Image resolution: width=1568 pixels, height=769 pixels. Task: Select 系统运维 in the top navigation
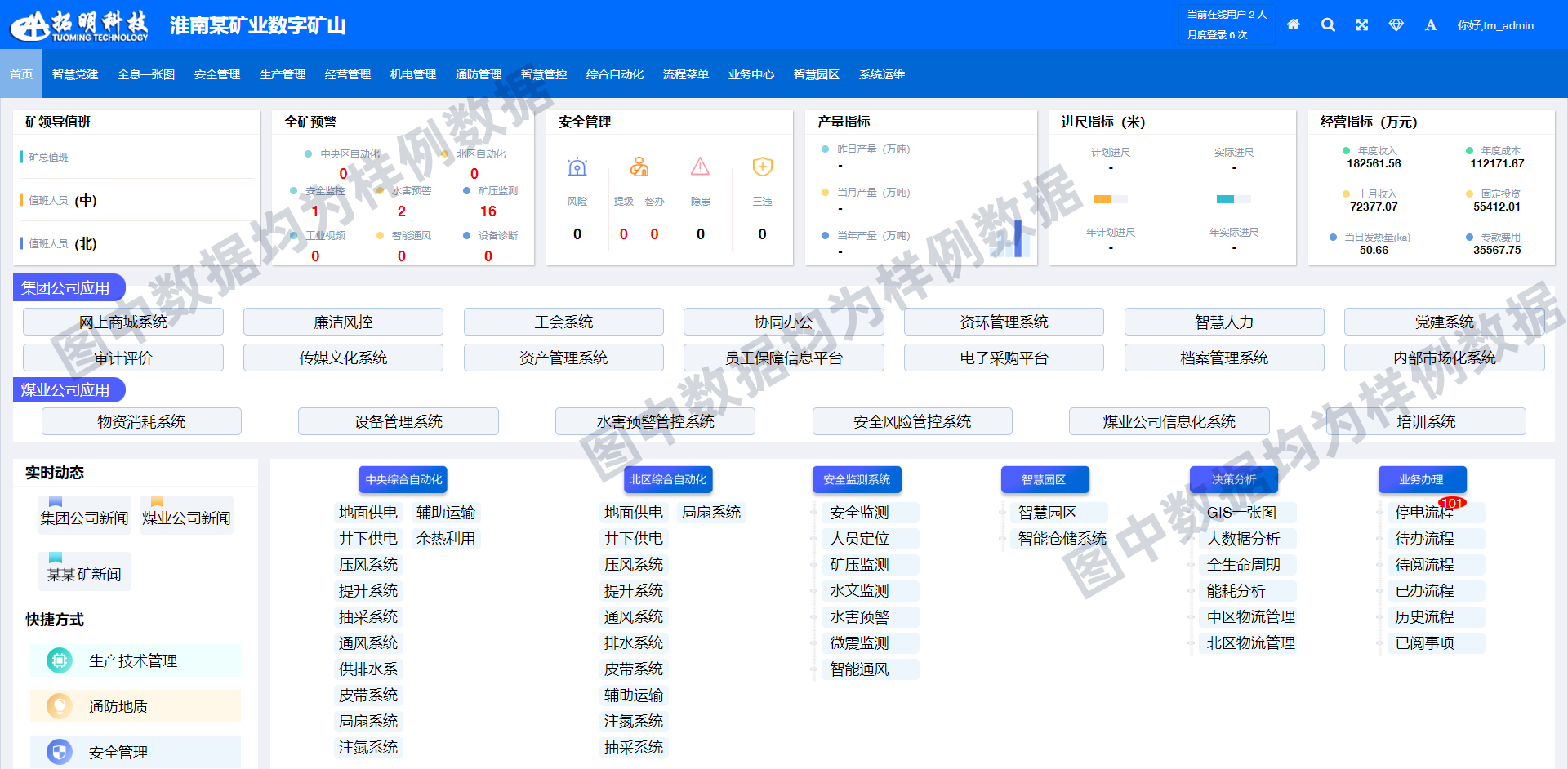pos(882,74)
